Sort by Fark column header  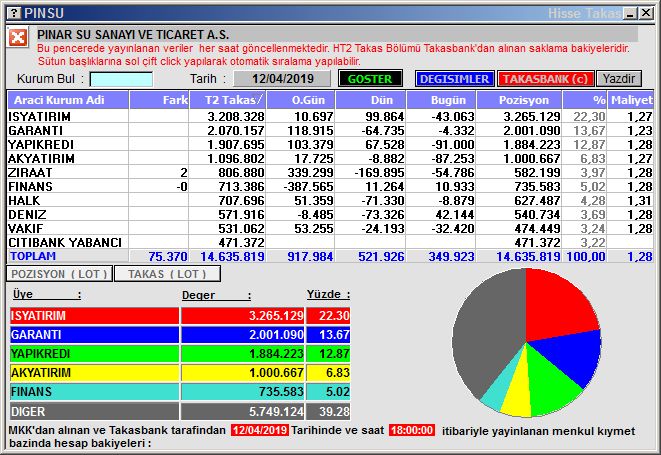point(159,100)
